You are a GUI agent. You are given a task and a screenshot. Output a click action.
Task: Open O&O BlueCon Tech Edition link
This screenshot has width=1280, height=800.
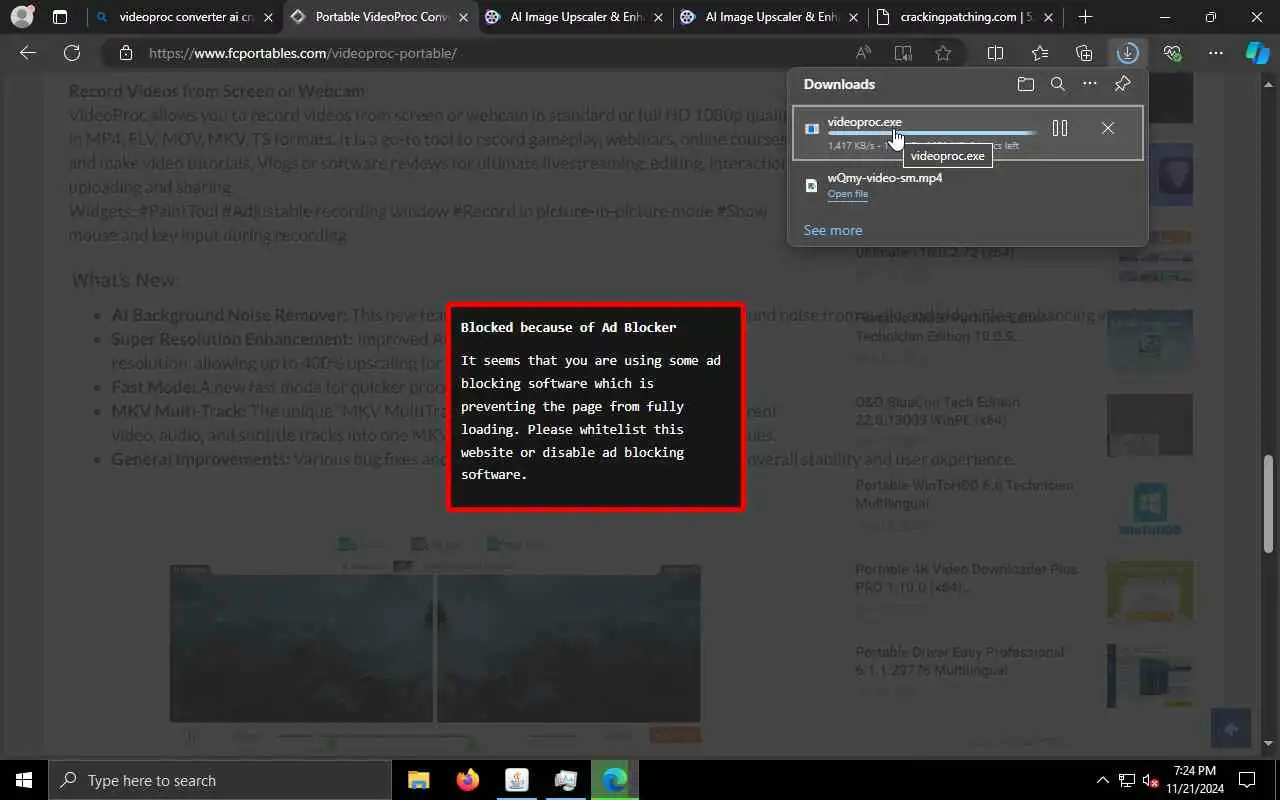(x=937, y=410)
